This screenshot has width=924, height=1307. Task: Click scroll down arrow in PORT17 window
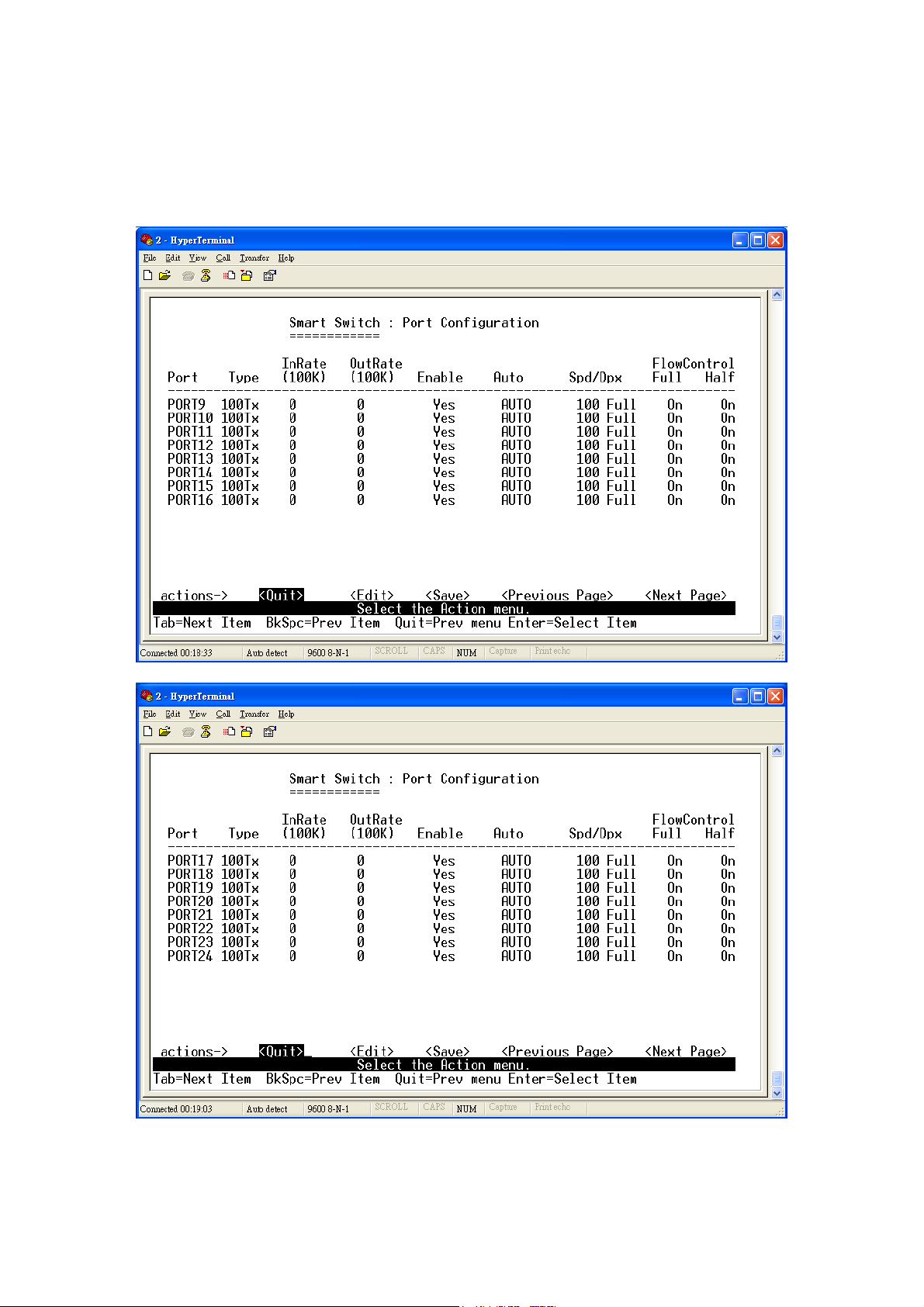point(777,1093)
